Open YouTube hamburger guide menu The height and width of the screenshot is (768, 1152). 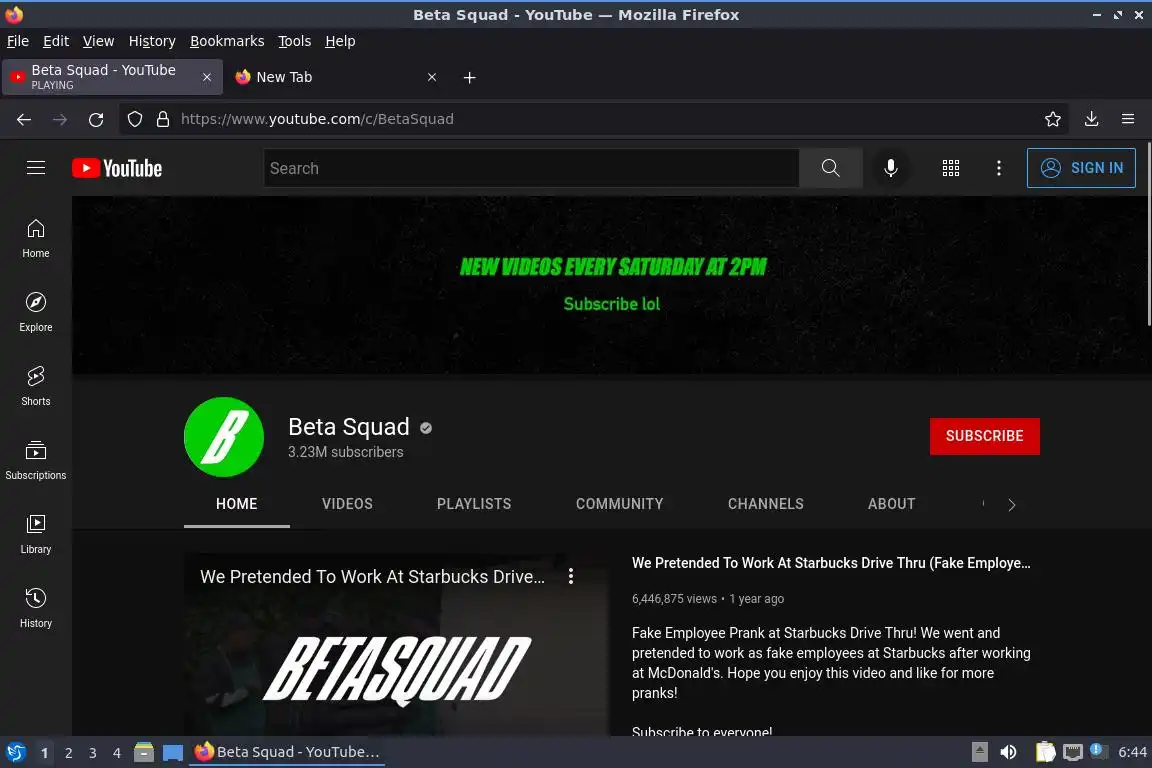pyautogui.click(x=35, y=168)
